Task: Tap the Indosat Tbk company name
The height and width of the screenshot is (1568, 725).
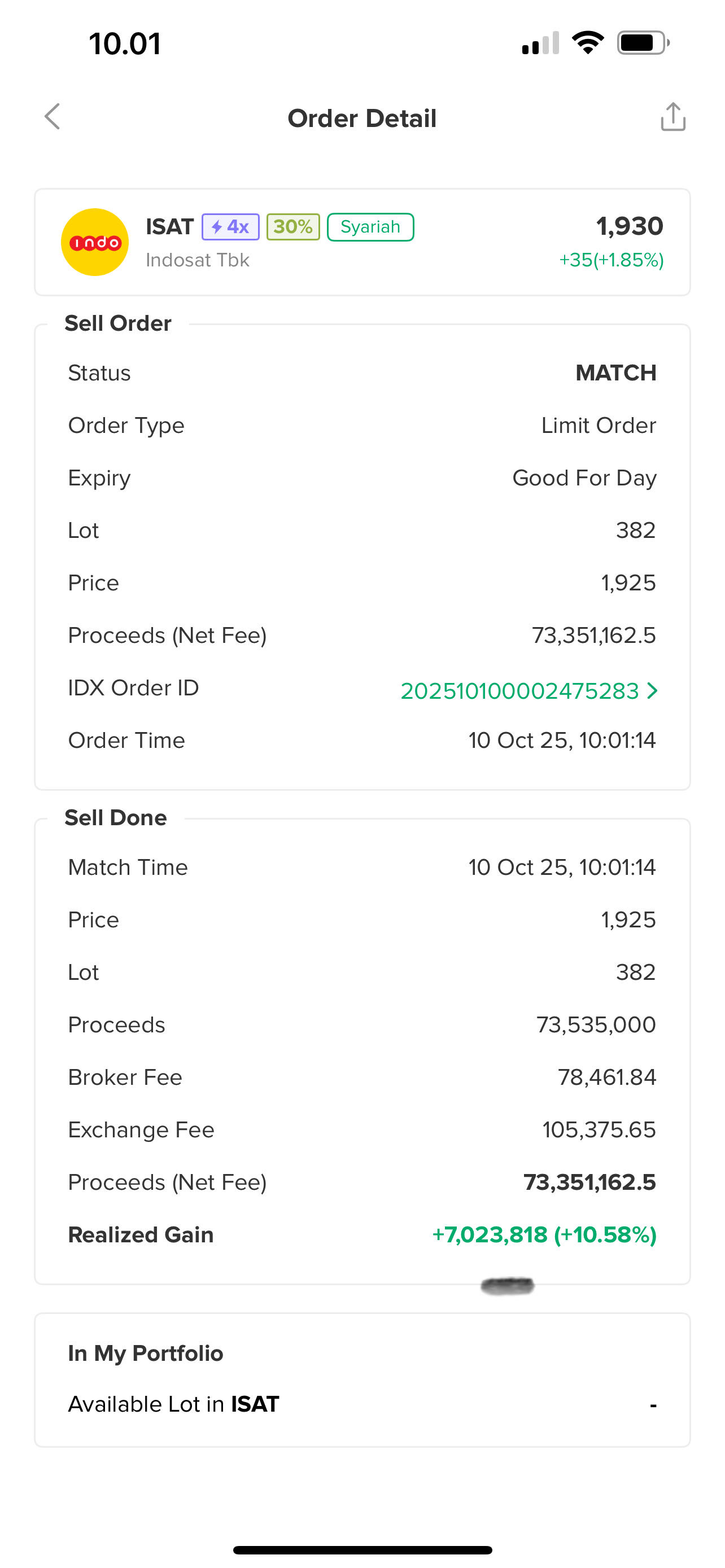Action: pos(197,260)
